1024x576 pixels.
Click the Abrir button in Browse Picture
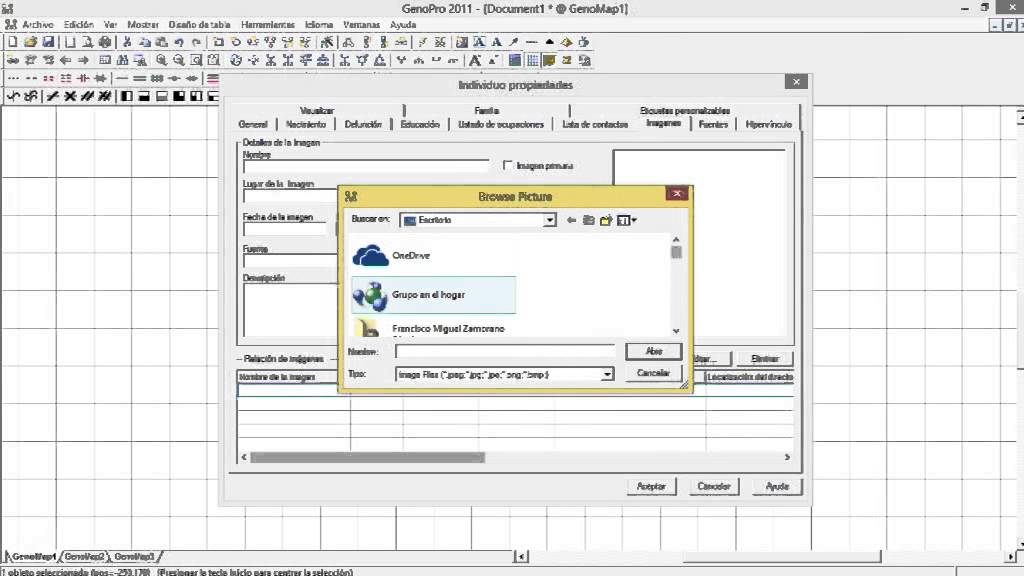[x=654, y=351]
